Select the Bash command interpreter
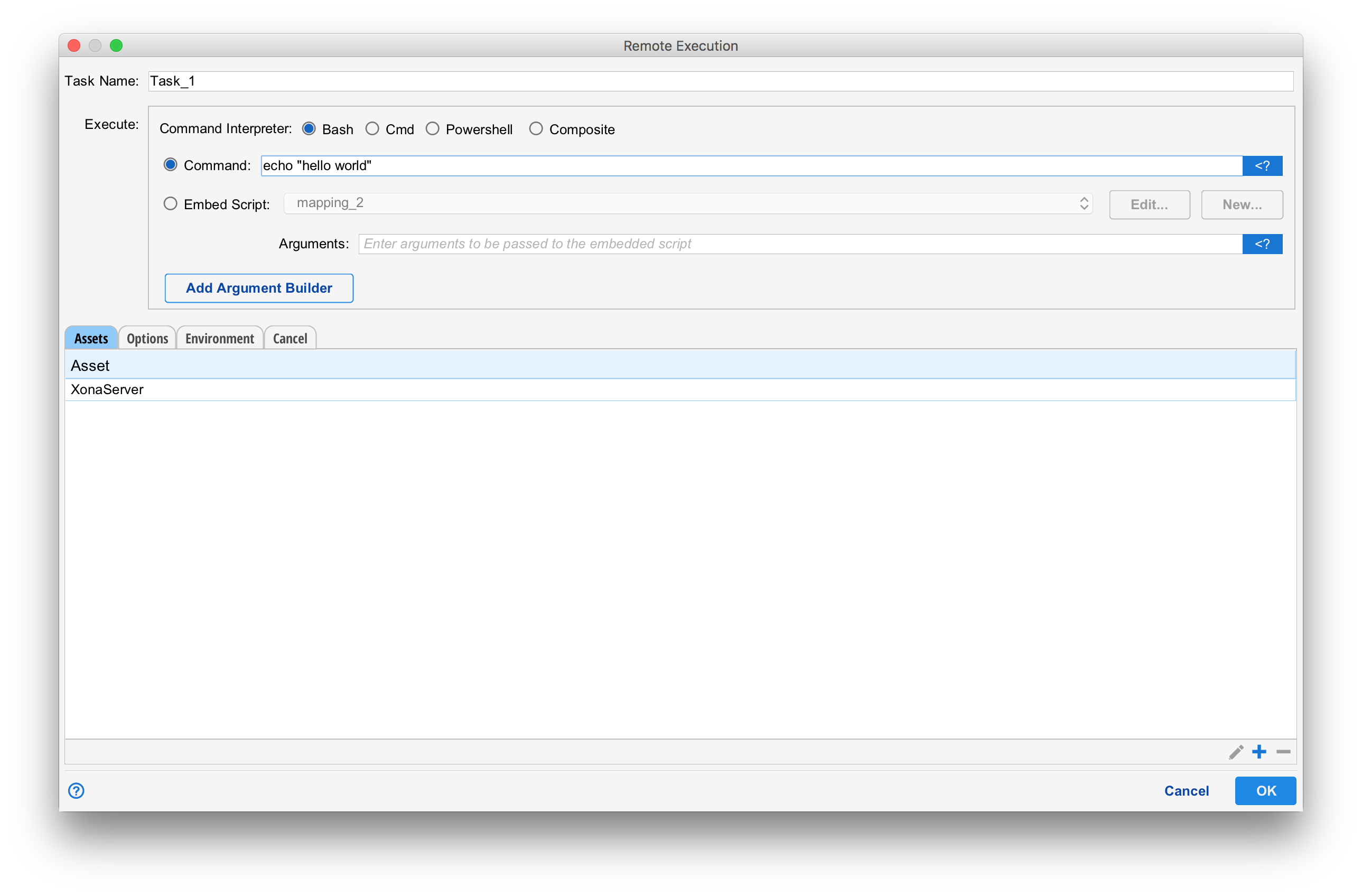This screenshot has width=1362, height=896. tap(309, 129)
